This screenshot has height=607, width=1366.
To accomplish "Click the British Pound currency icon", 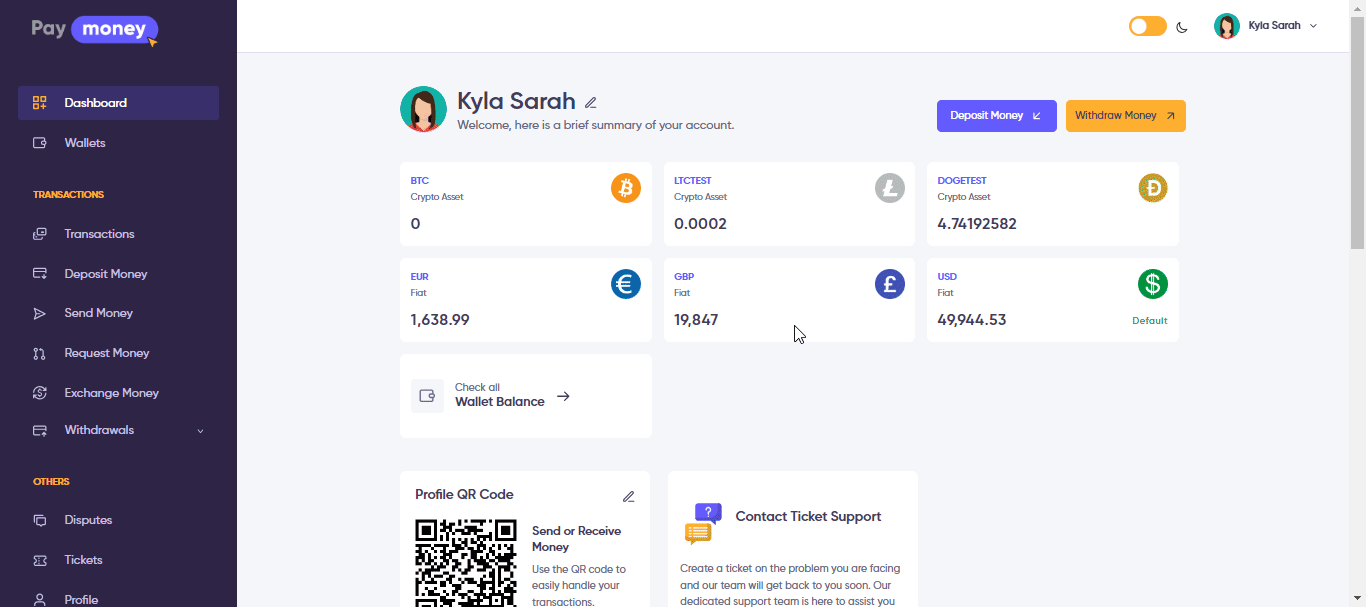I will [889, 284].
